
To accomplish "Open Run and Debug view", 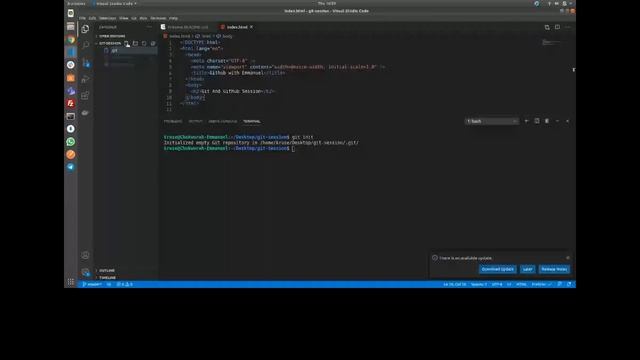I will [x=85, y=79].
